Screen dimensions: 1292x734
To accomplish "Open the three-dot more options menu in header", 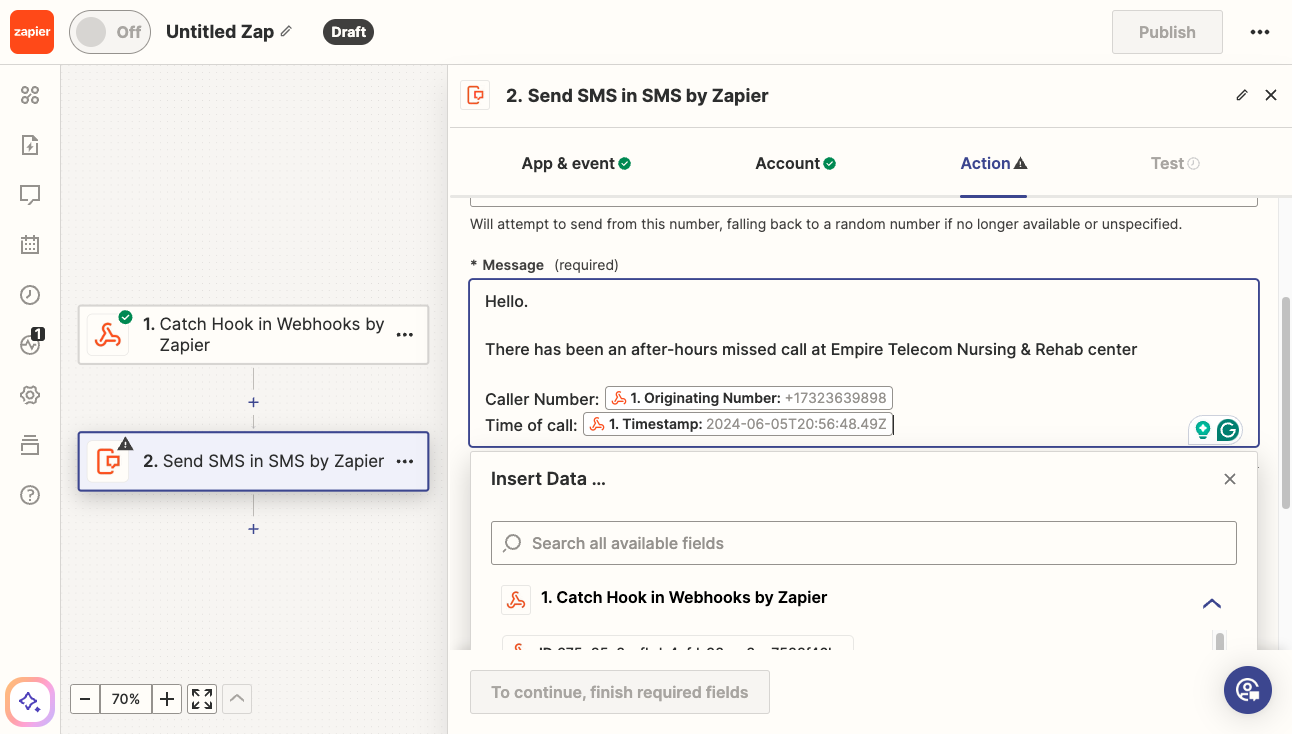I will [1259, 32].
